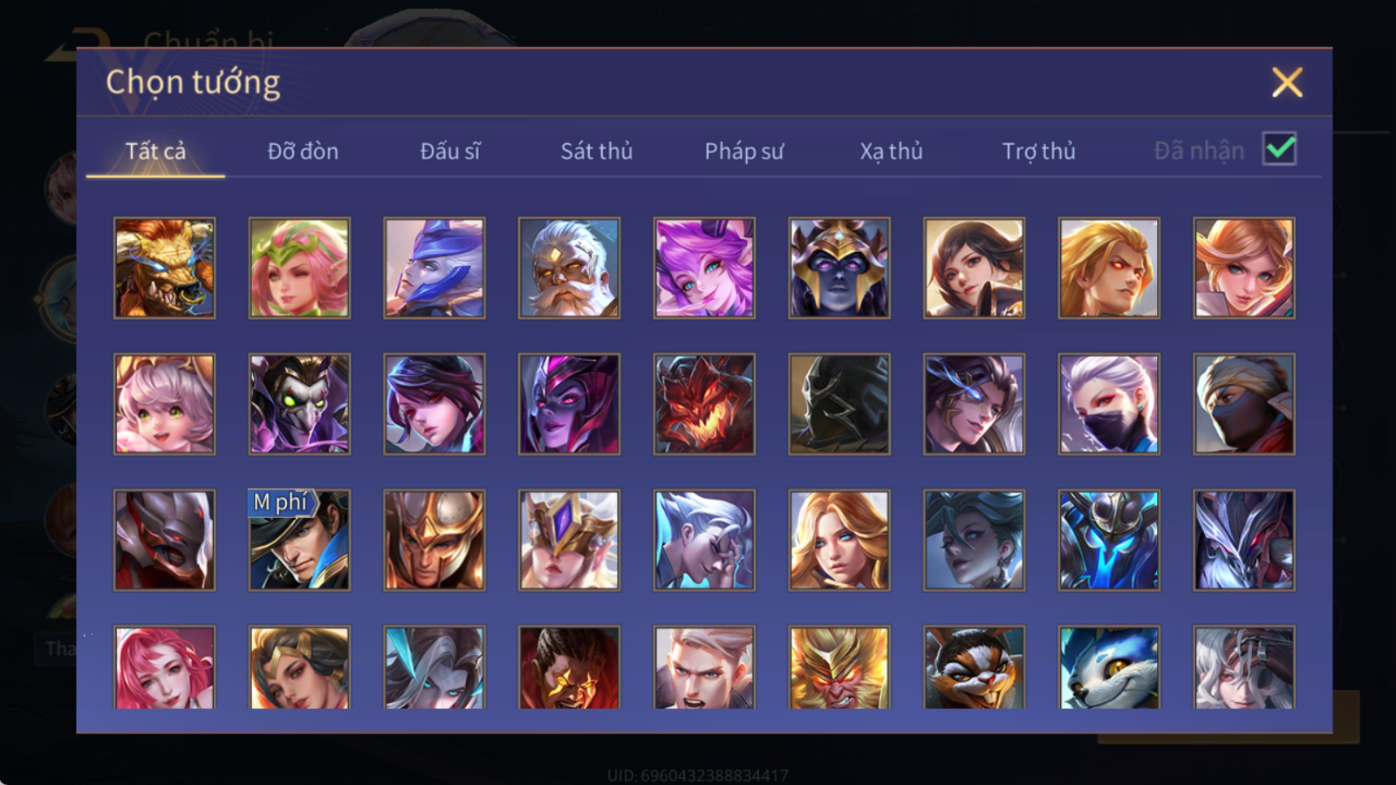Screen dimensions: 1396x785
Task: Switch to the Đỡ đòn tab
Action: click(x=303, y=151)
